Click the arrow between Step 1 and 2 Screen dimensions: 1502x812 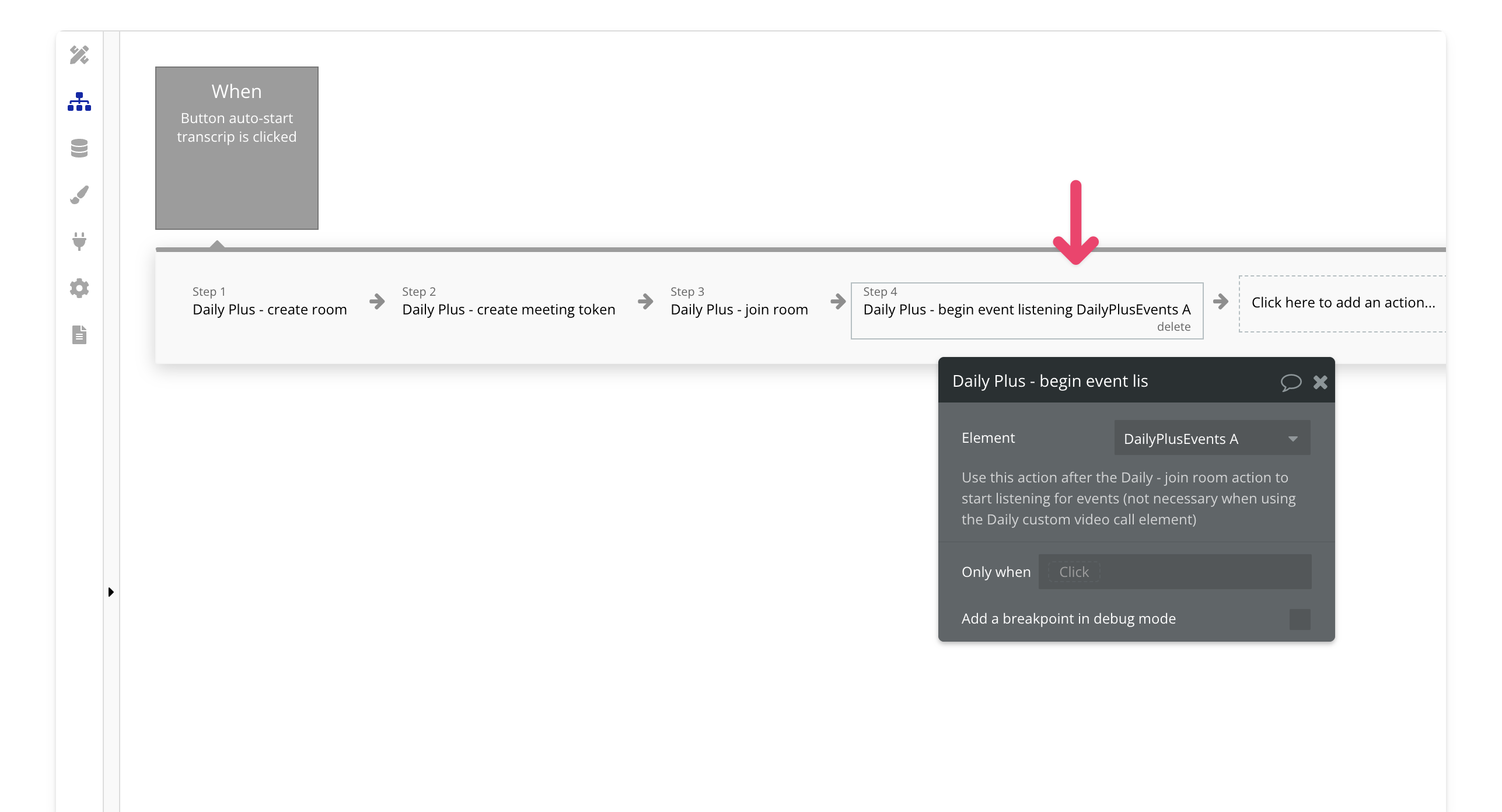coord(377,302)
